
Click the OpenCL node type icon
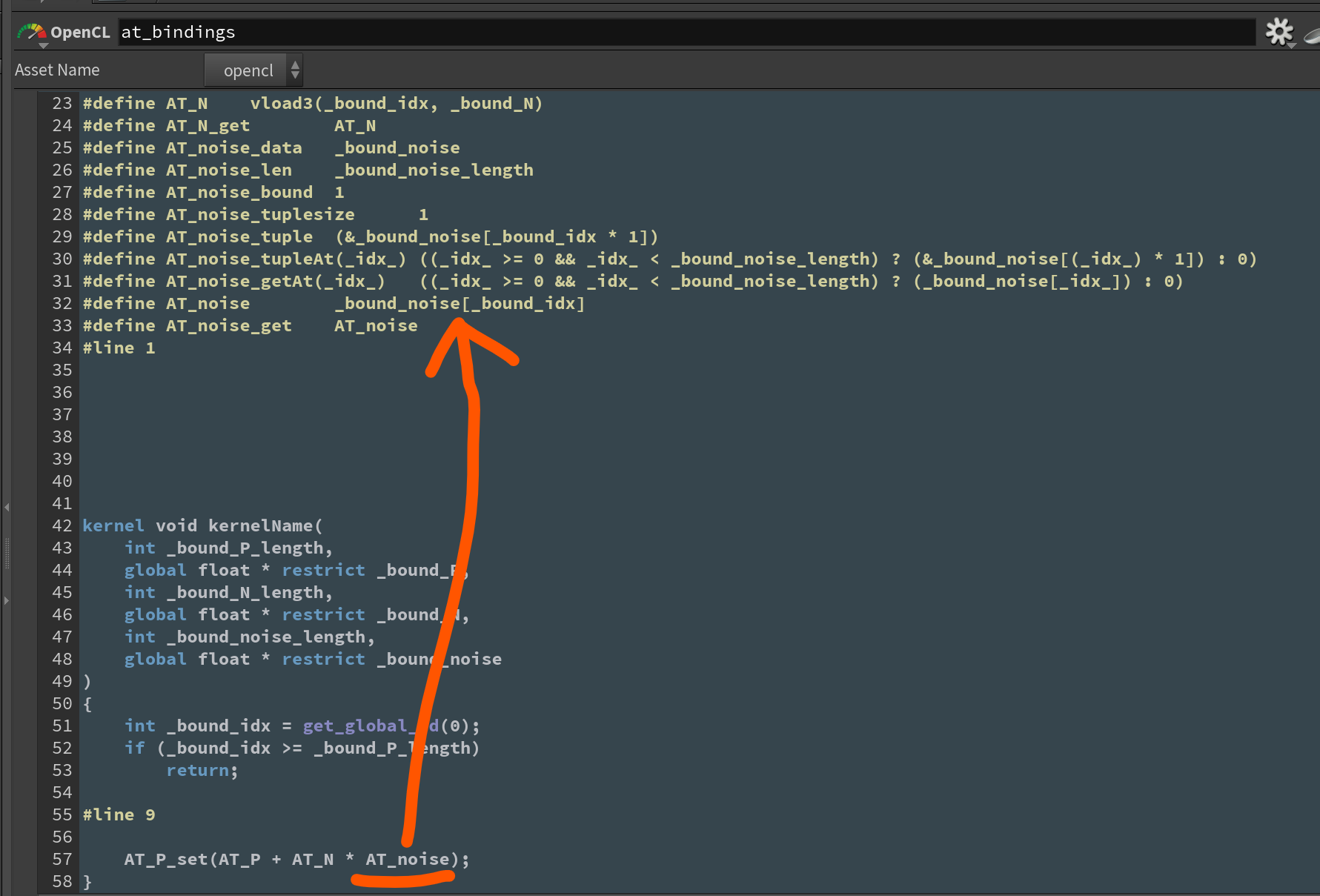pyautogui.click(x=31, y=32)
